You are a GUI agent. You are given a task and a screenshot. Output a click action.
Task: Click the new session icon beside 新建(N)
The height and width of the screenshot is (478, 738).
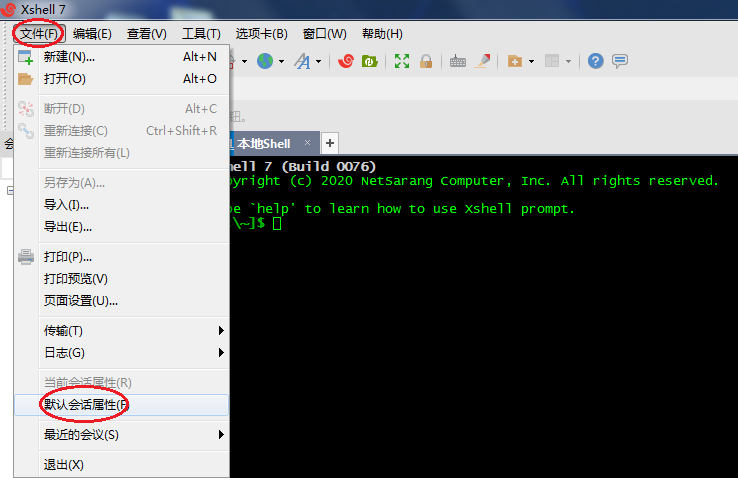tap(25, 57)
